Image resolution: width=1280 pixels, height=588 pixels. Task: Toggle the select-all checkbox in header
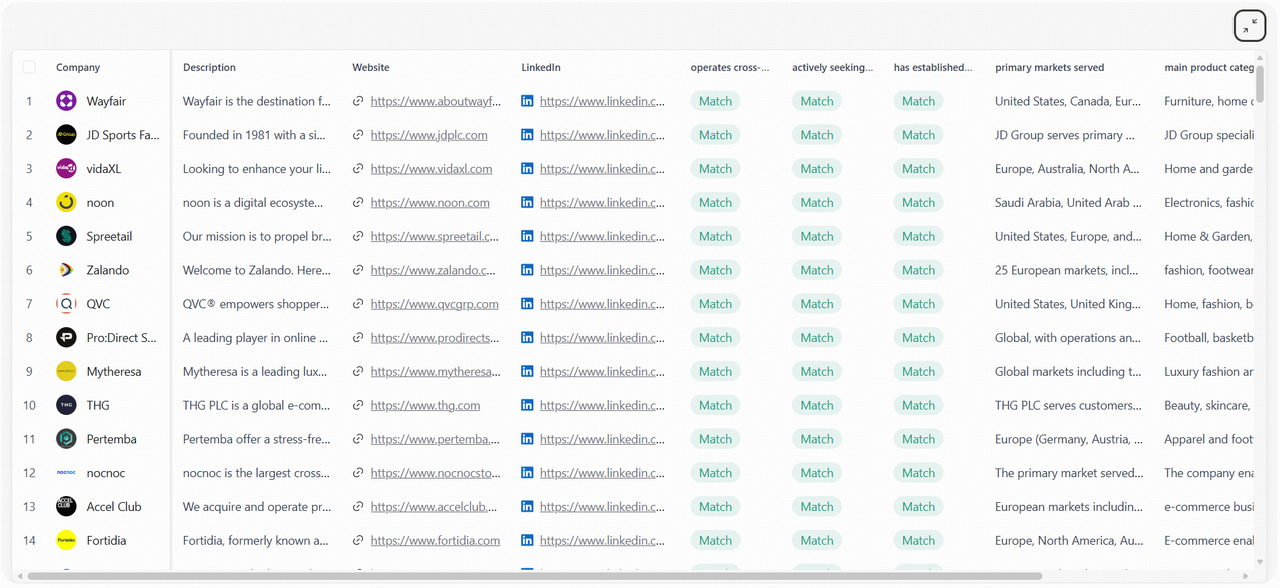[29, 67]
